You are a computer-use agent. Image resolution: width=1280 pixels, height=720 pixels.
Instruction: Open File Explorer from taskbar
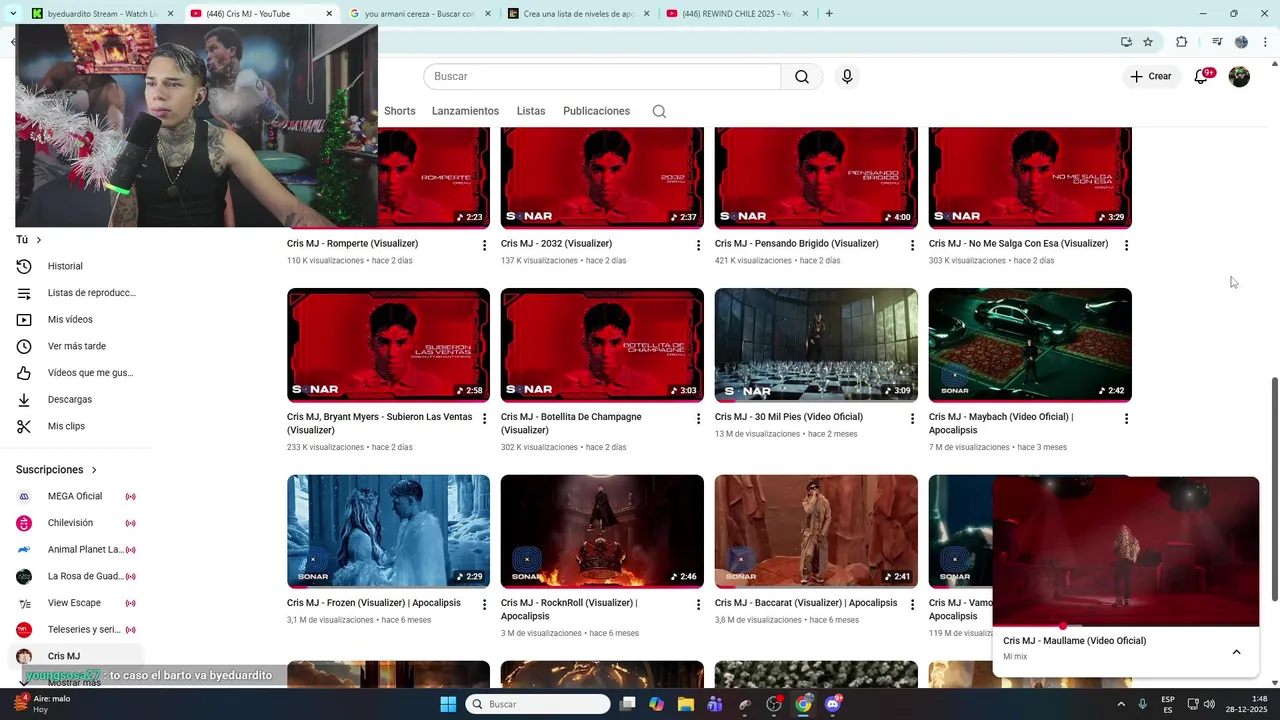[686, 704]
